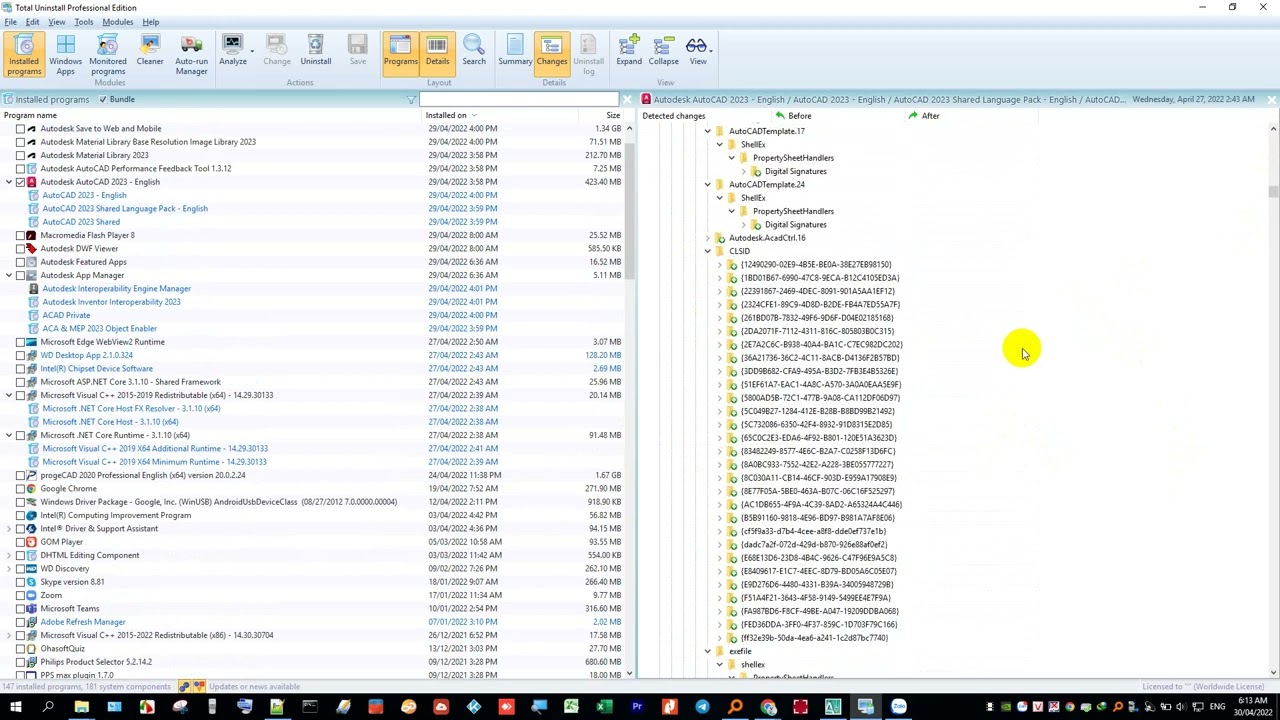Image resolution: width=1280 pixels, height=720 pixels.
Task: Check the Autodesk Save to Web and Mobile box
Action: 20,128
